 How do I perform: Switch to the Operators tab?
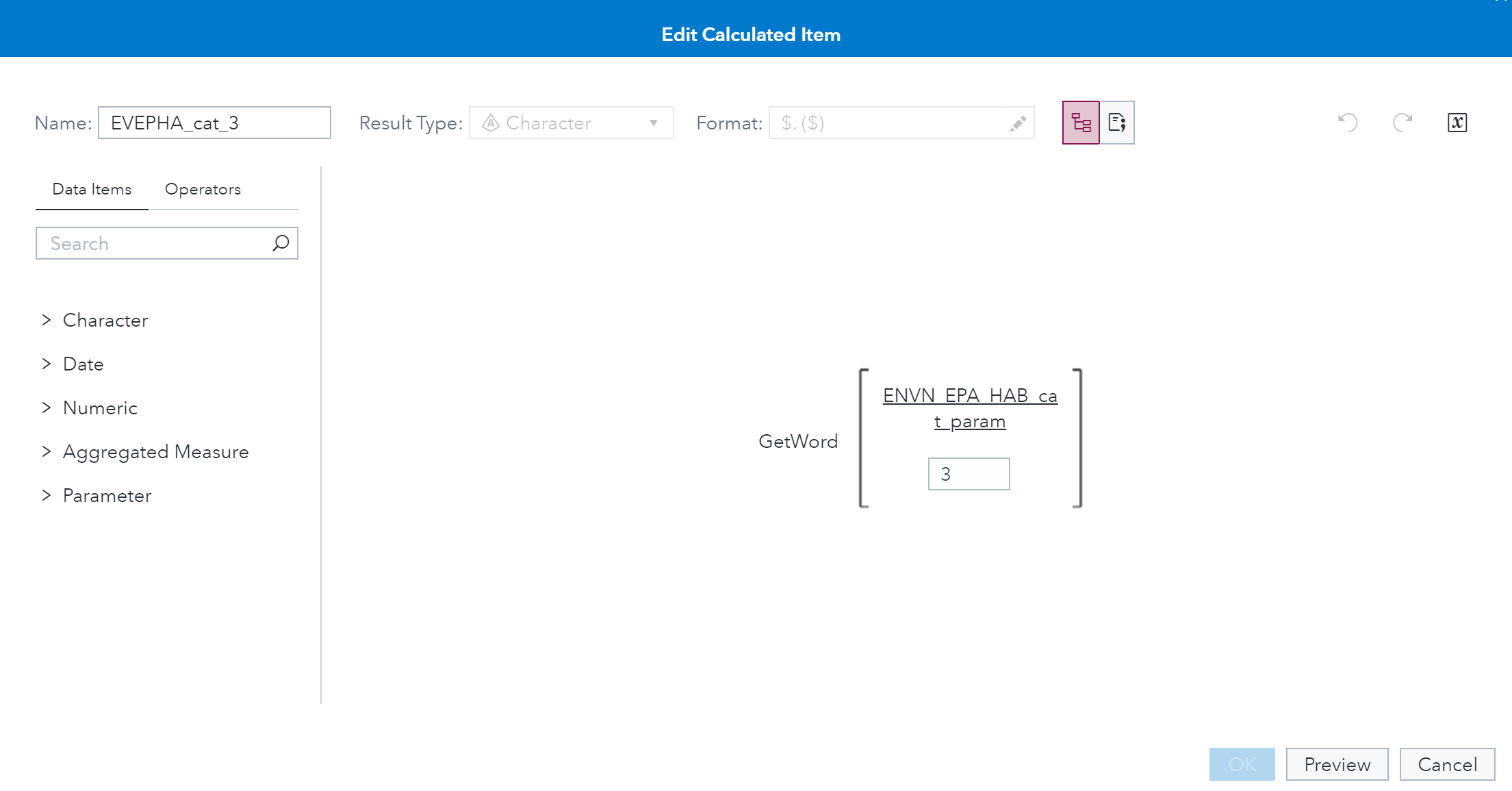203,189
